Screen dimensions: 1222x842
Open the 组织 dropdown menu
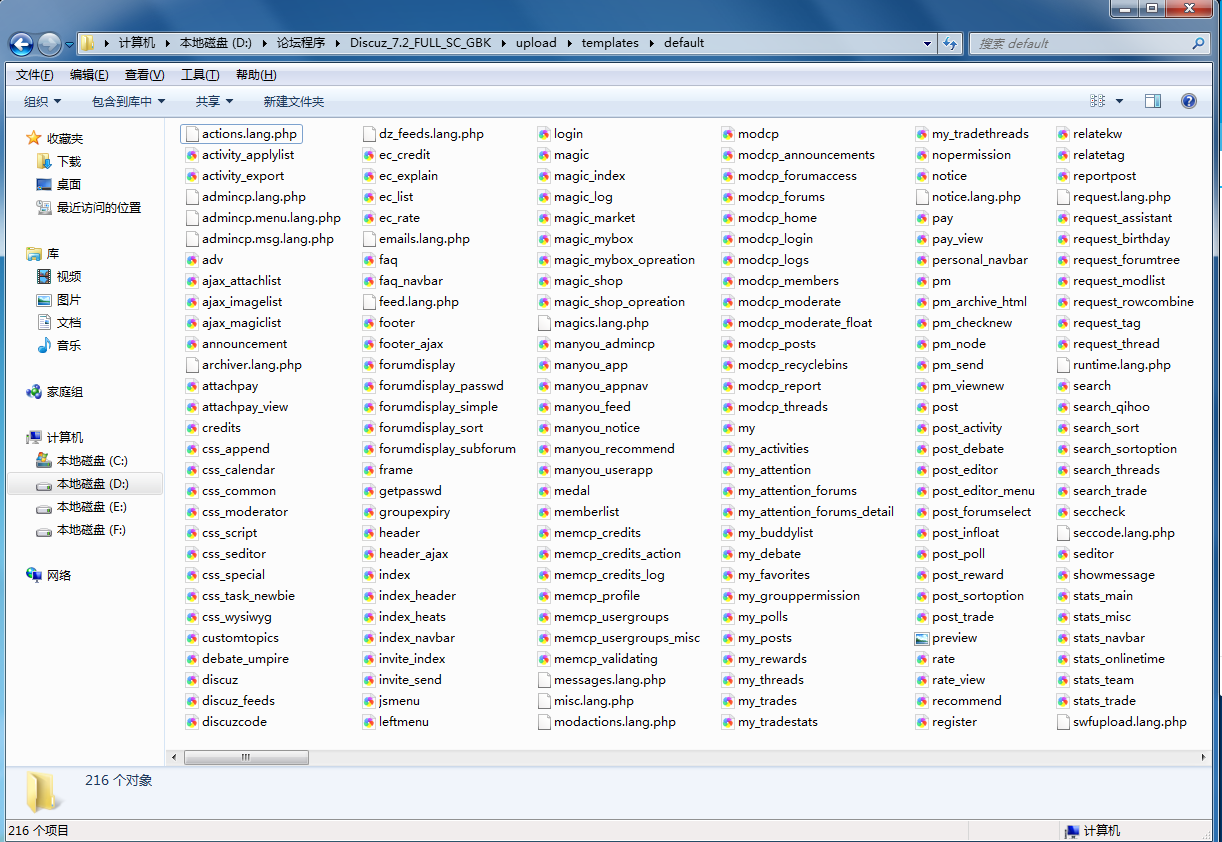click(x=42, y=101)
